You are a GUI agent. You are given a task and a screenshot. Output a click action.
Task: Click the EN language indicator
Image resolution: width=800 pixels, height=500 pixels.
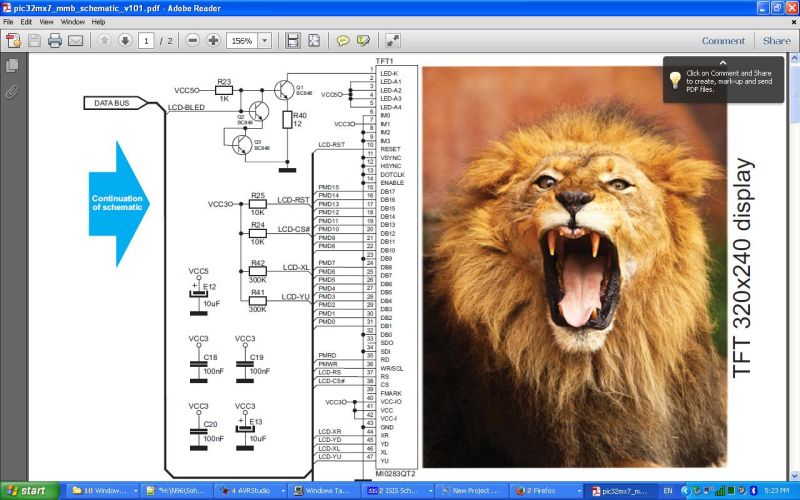[668, 491]
